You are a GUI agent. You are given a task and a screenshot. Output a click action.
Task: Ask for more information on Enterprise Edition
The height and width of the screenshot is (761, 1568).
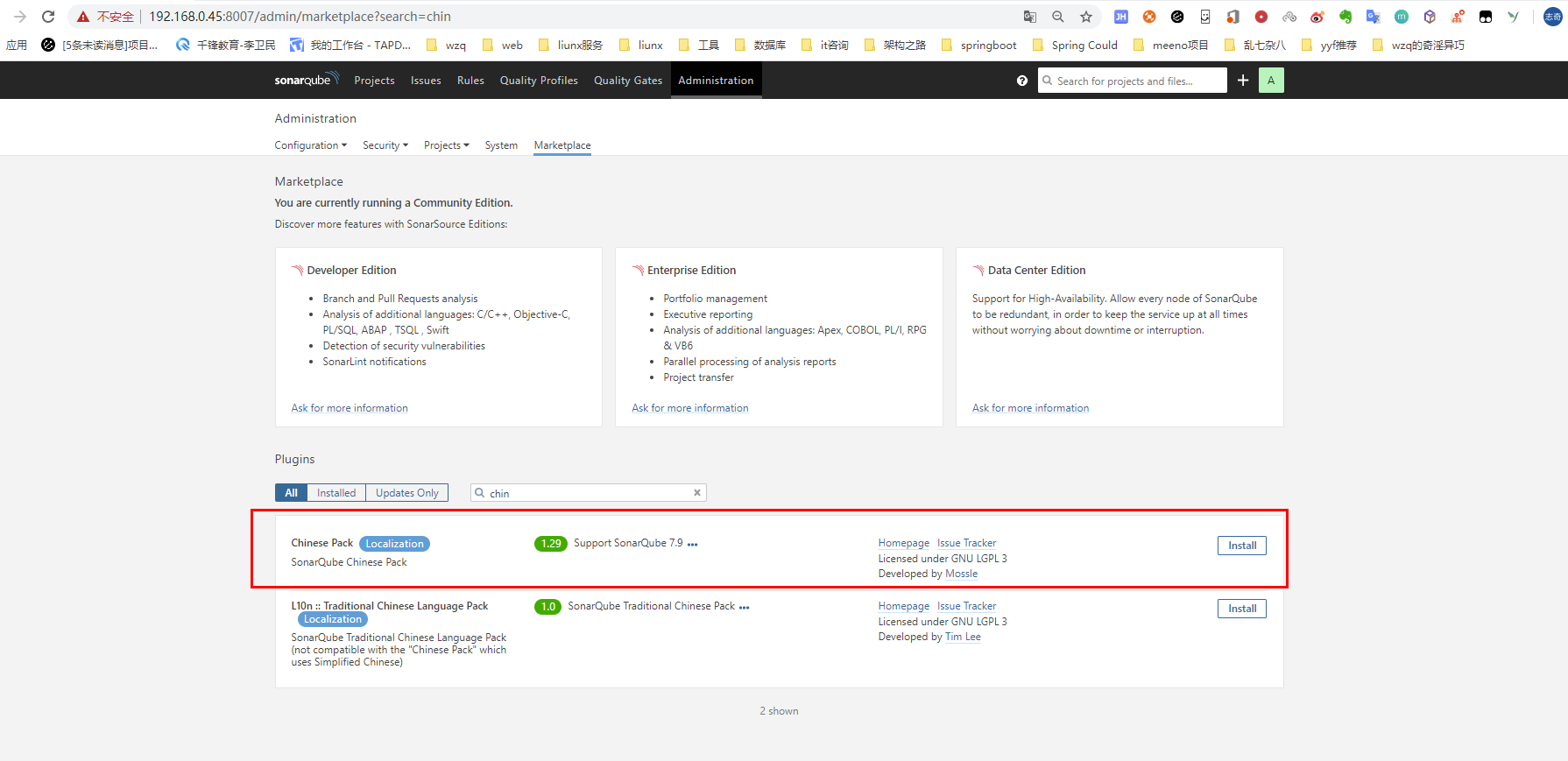point(690,408)
